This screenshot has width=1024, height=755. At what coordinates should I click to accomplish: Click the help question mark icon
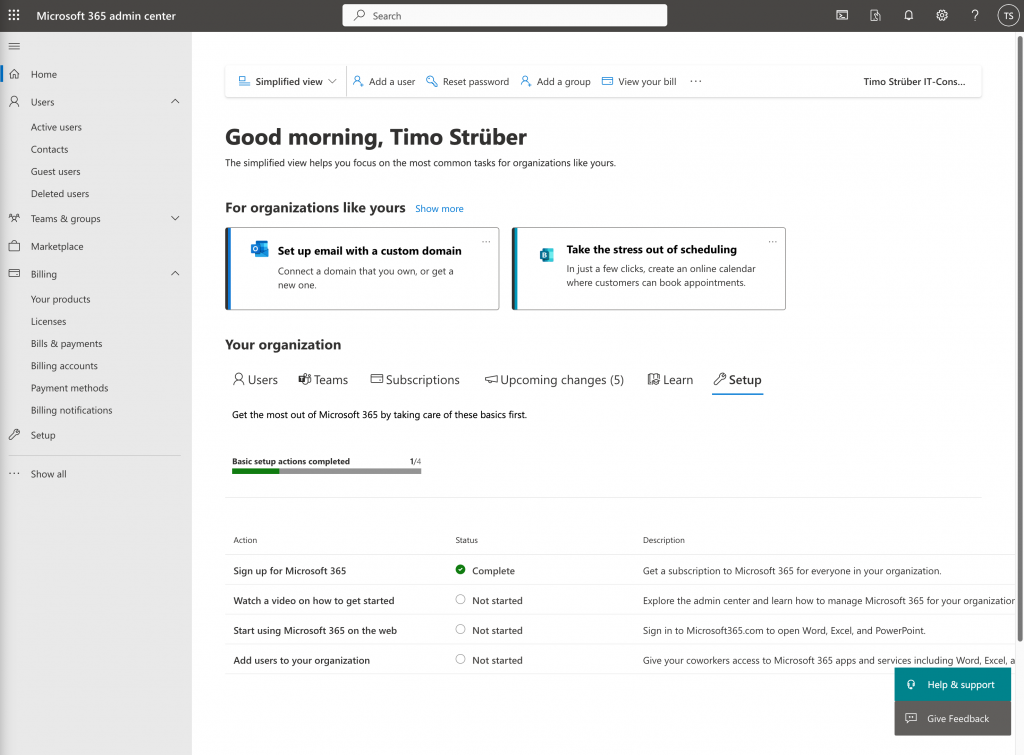click(x=975, y=16)
